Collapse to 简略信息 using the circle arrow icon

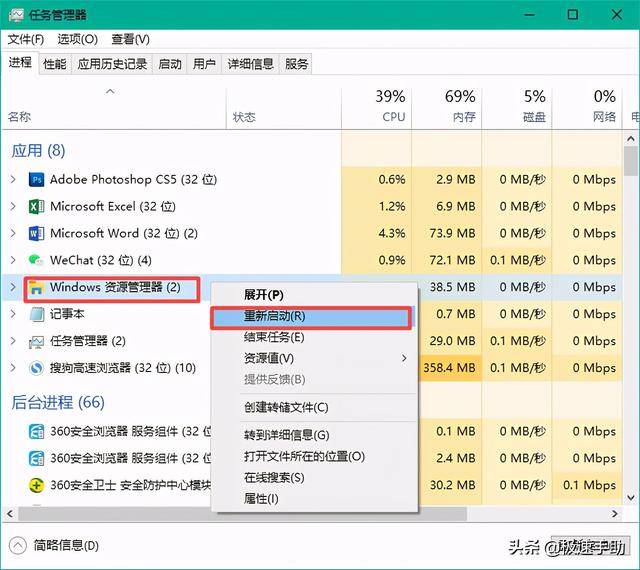[17, 546]
